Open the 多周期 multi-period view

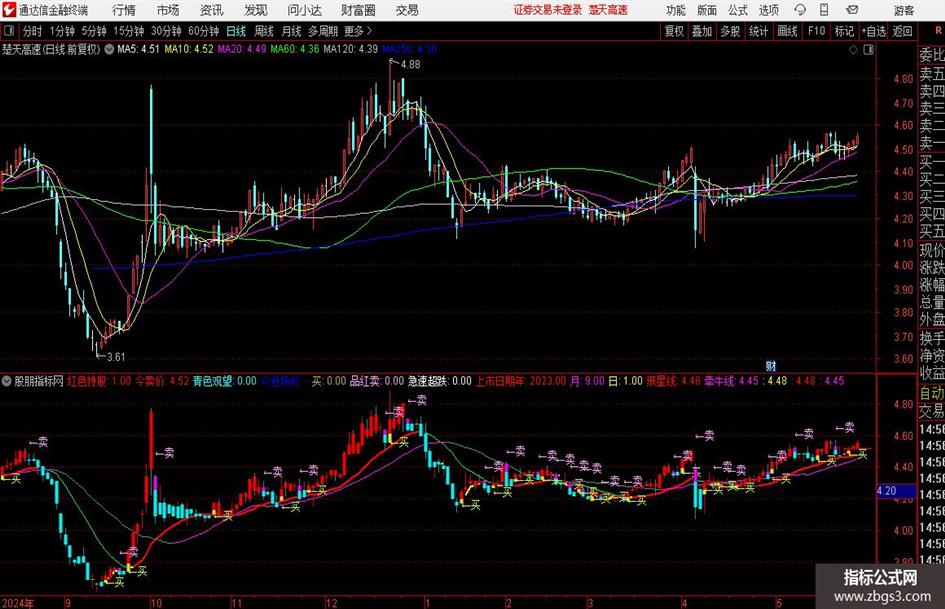pyautogui.click(x=323, y=31)
